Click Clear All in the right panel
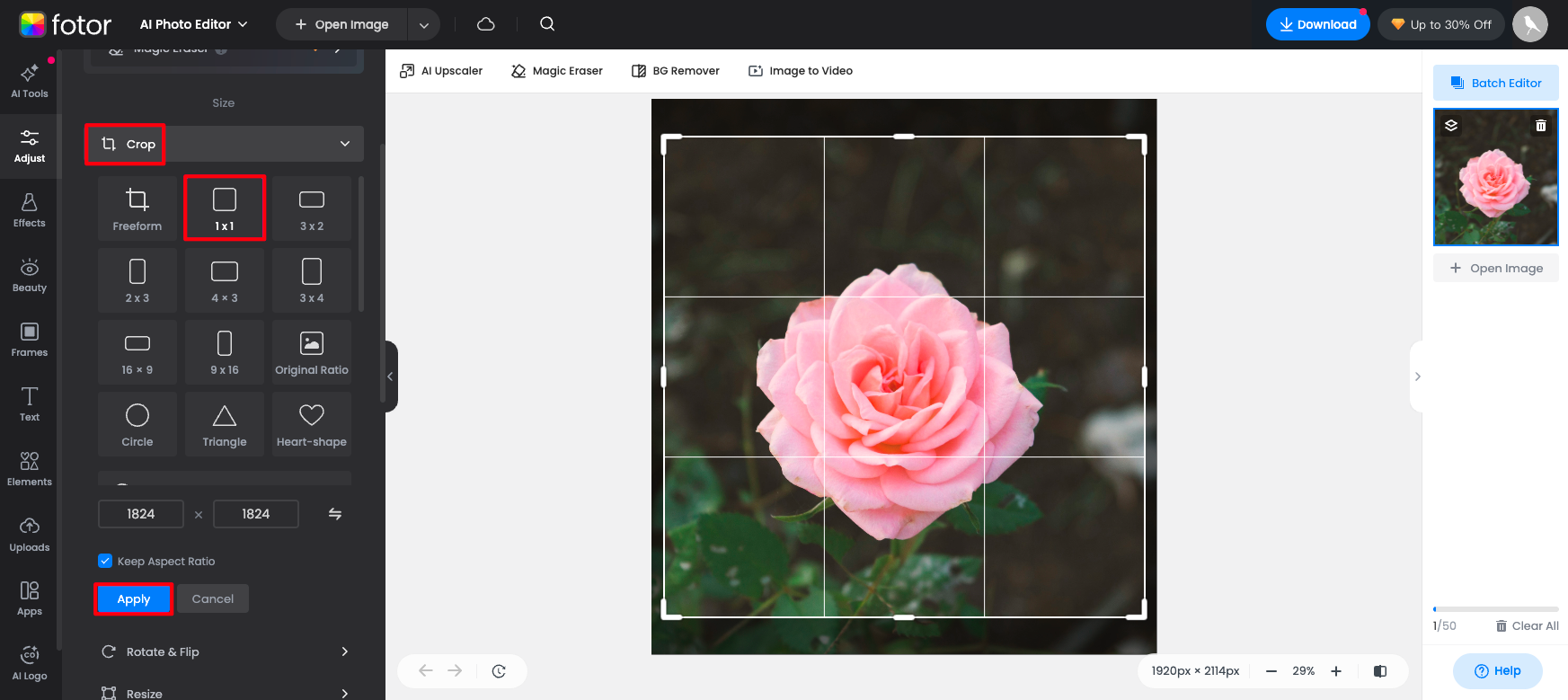The image size is (1568, 700). [1528, 625]
